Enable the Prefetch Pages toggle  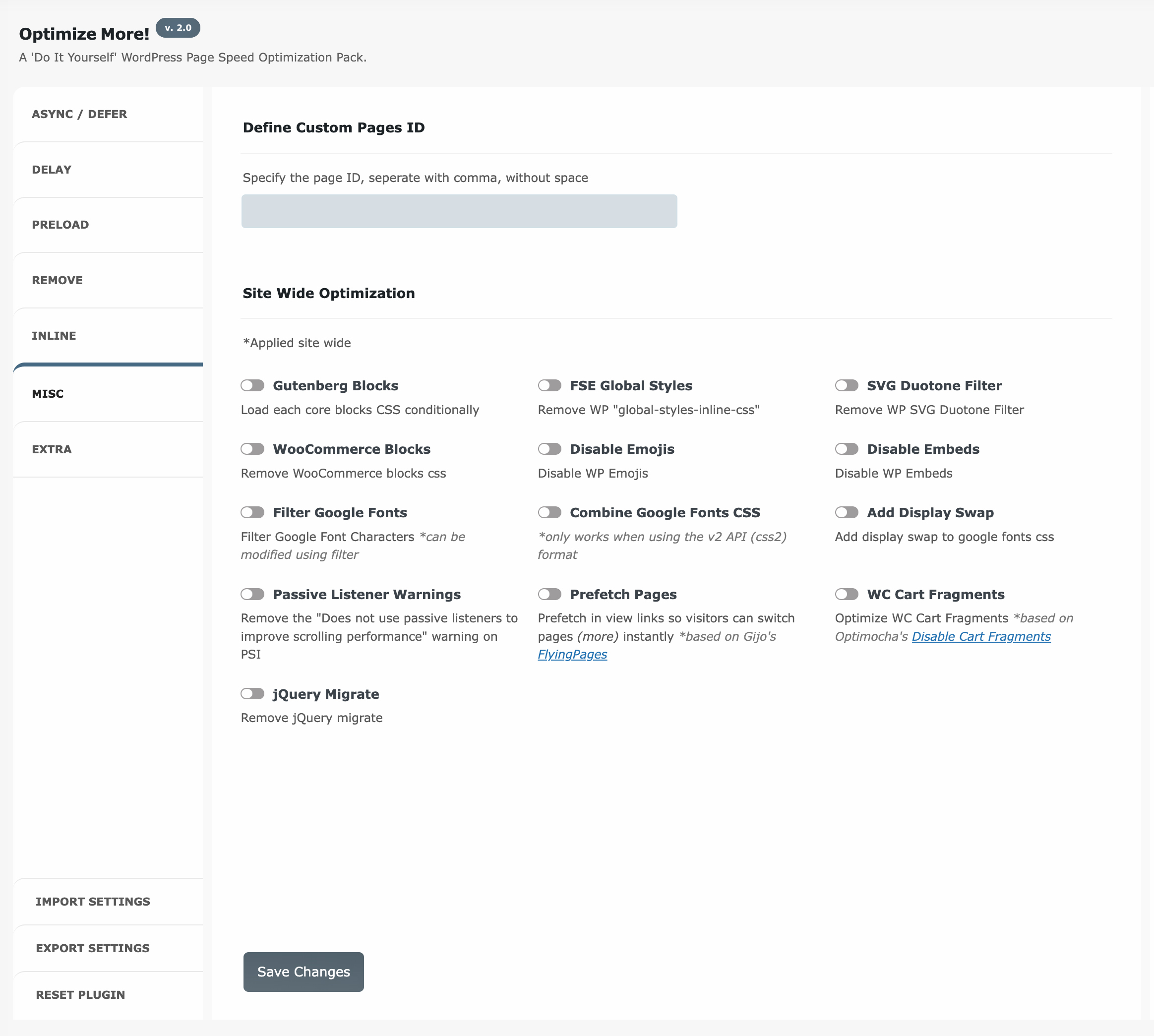pyautogui.click(x=549, y=594)
